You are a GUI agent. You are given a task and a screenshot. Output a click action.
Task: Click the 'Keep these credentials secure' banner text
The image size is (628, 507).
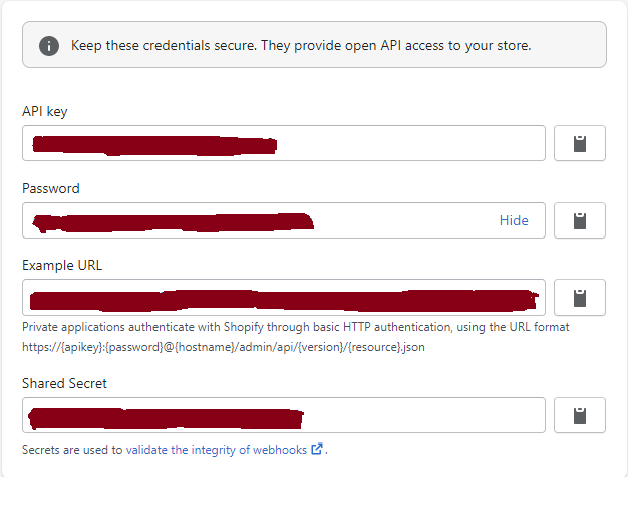300,46
